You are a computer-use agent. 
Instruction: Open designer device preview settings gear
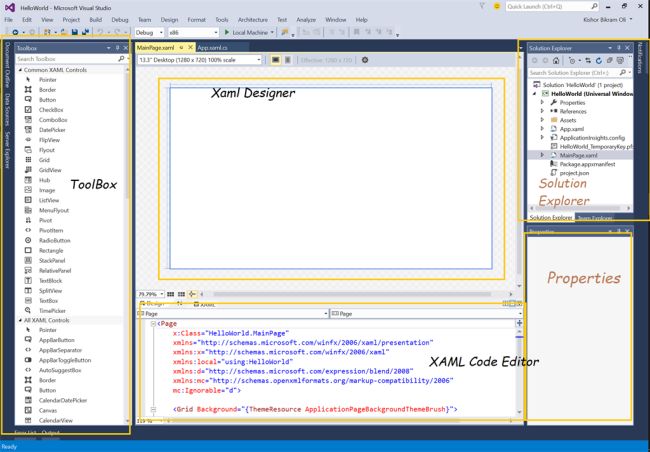(x=365, y=59)
